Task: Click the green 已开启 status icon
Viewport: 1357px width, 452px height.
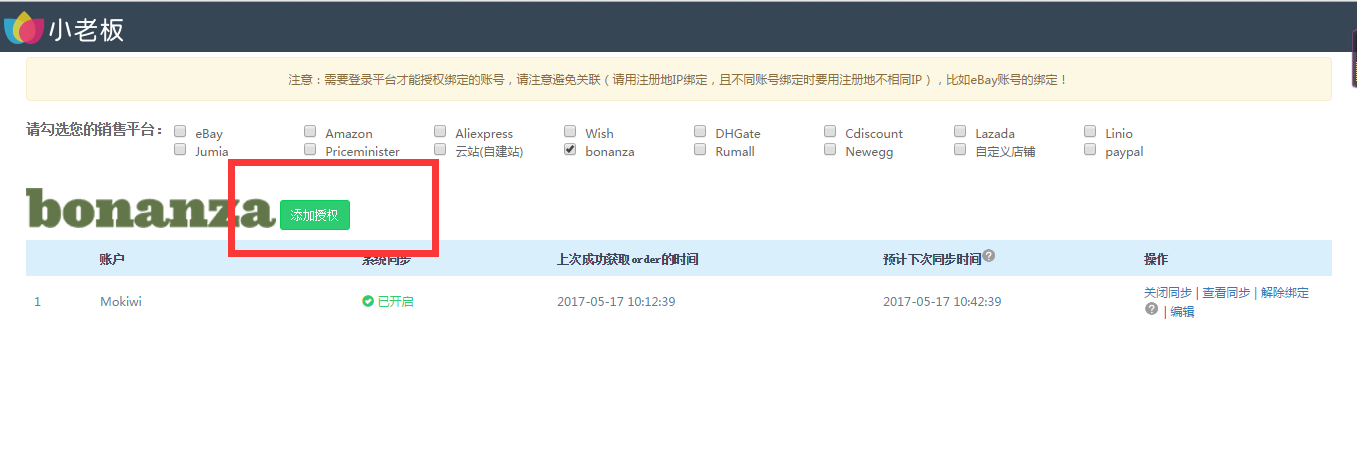Action: 368,302
